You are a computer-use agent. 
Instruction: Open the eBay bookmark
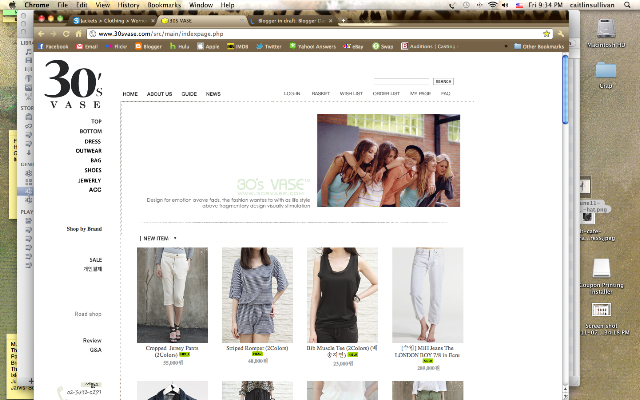point(353,46)
